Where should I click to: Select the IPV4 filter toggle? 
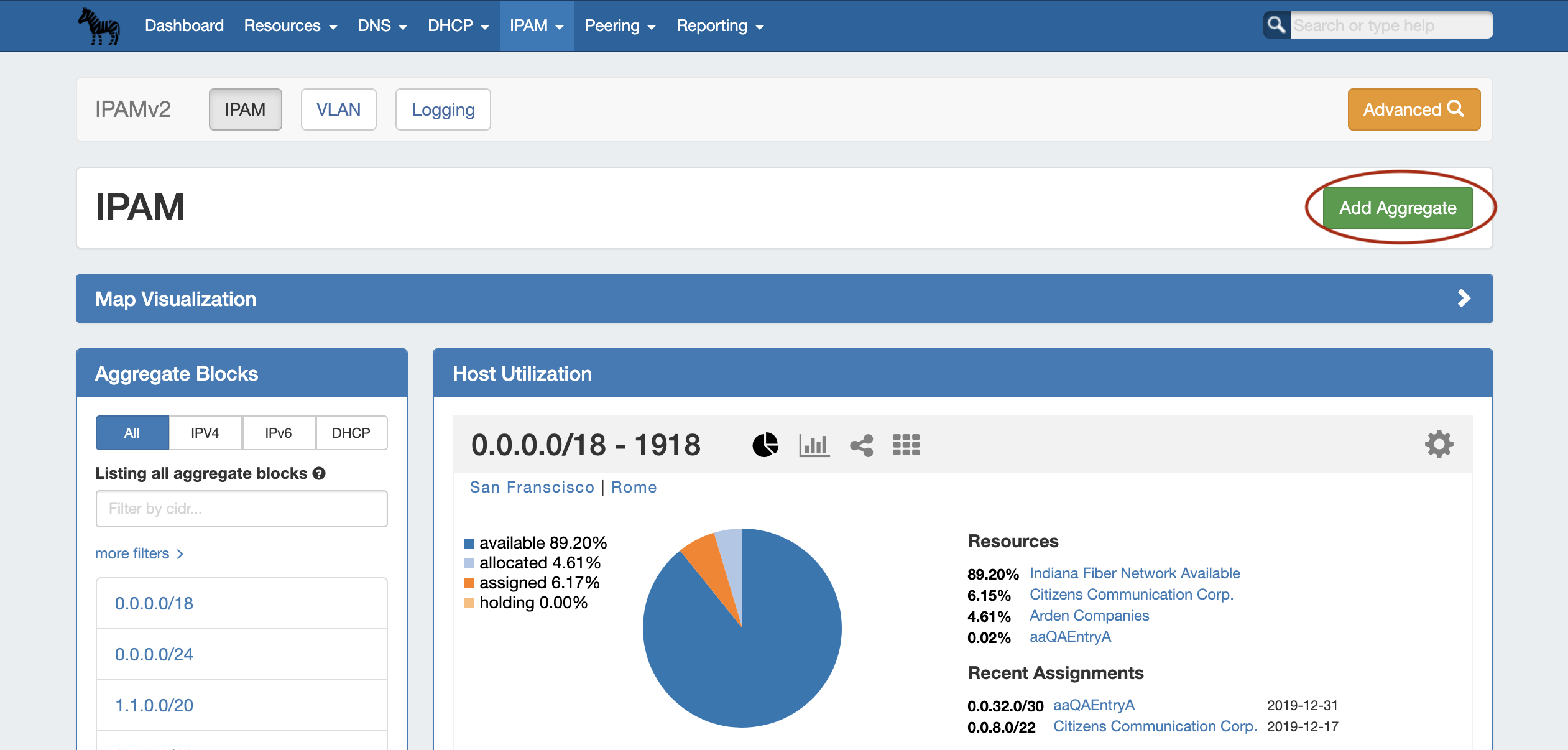click(205, 433)
